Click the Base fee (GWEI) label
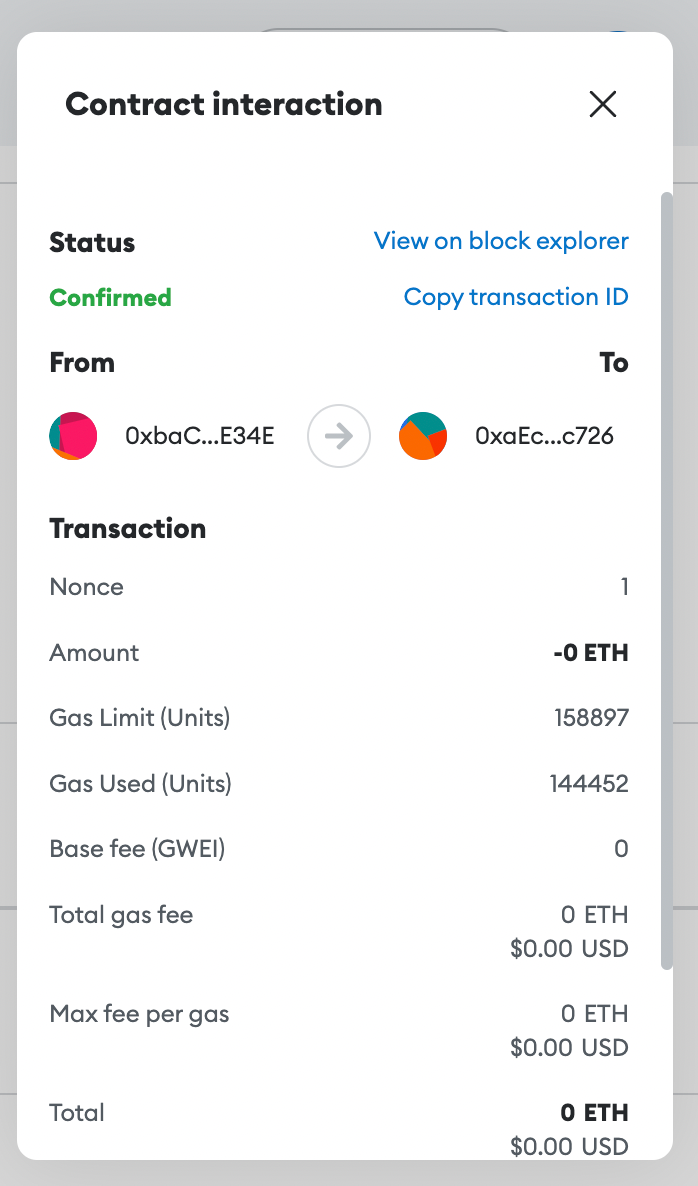This screenshot has height=1186, width=698. tap(137, 849)
